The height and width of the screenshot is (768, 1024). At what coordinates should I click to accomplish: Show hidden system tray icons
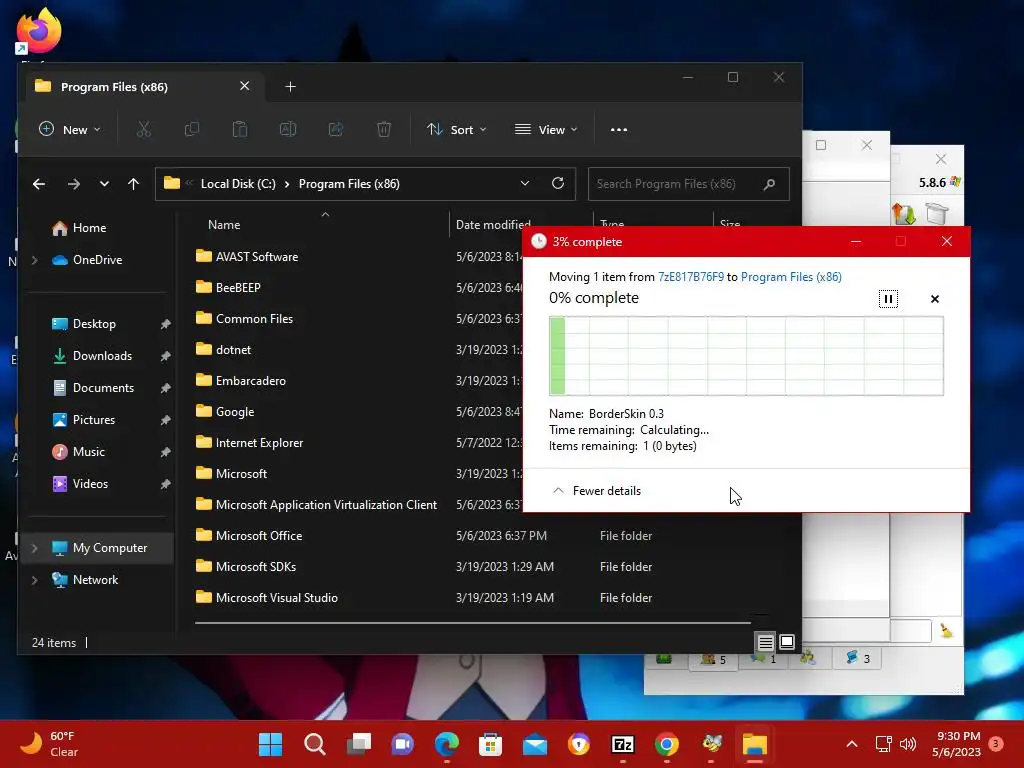[x=852, y=744]
